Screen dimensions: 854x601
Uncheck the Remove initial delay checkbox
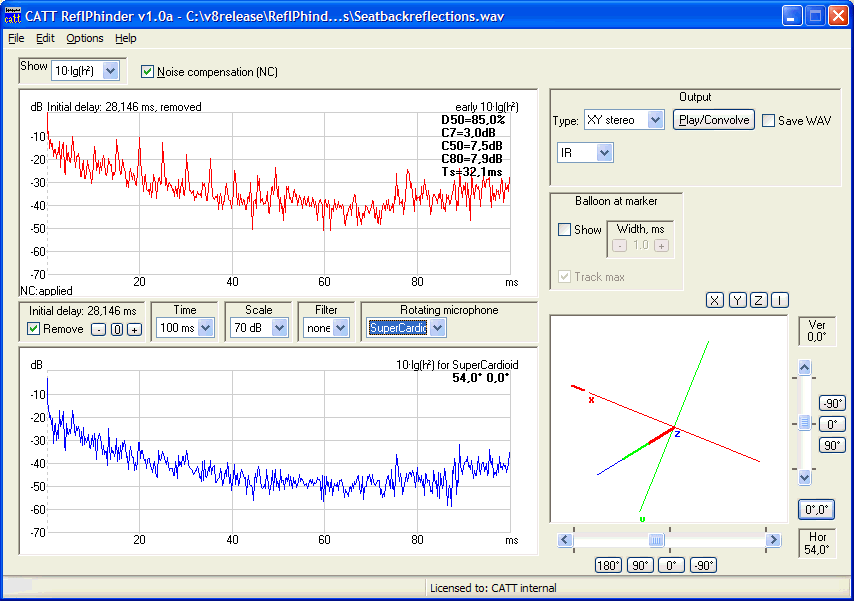[x=34, y=329]
